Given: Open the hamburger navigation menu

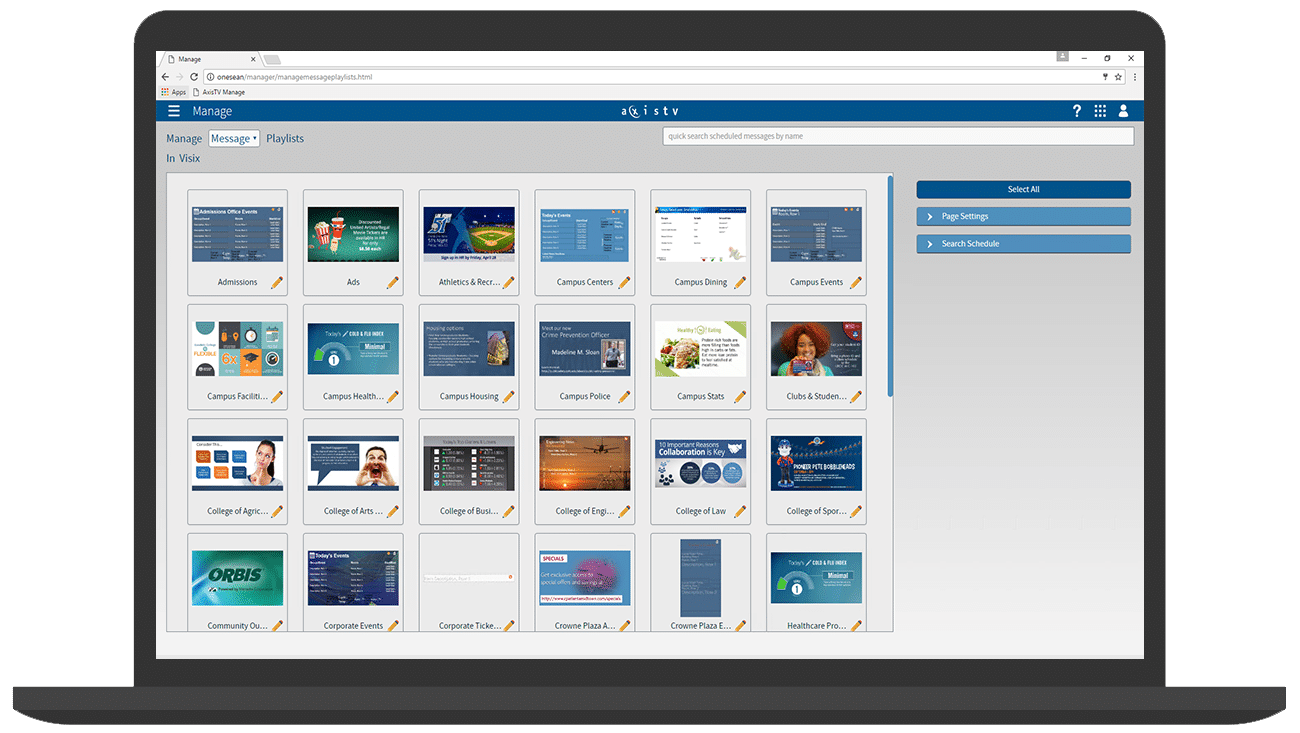Looking at the screenshot, I should pyautogui.click(x=174, y=111).
